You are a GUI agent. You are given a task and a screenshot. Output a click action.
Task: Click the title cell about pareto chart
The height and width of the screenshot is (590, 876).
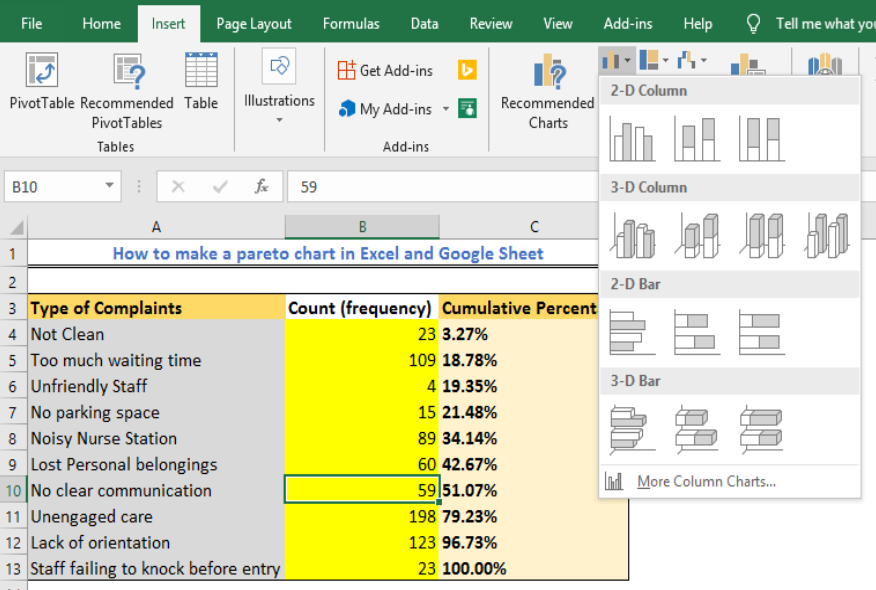coord(328,254)
